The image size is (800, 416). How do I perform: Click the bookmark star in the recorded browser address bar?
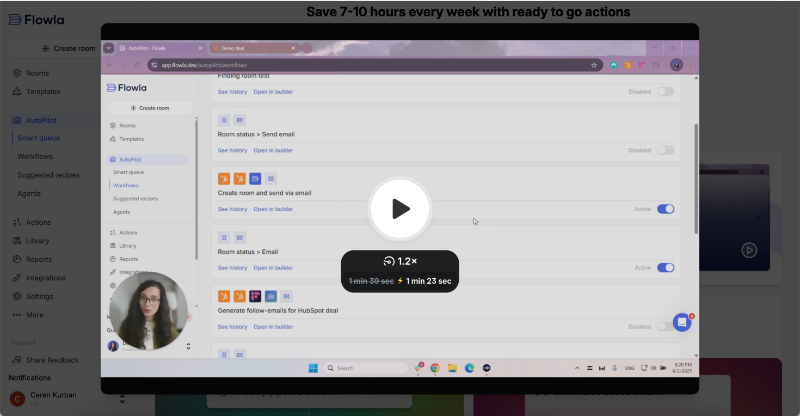(x=594, y=65)
